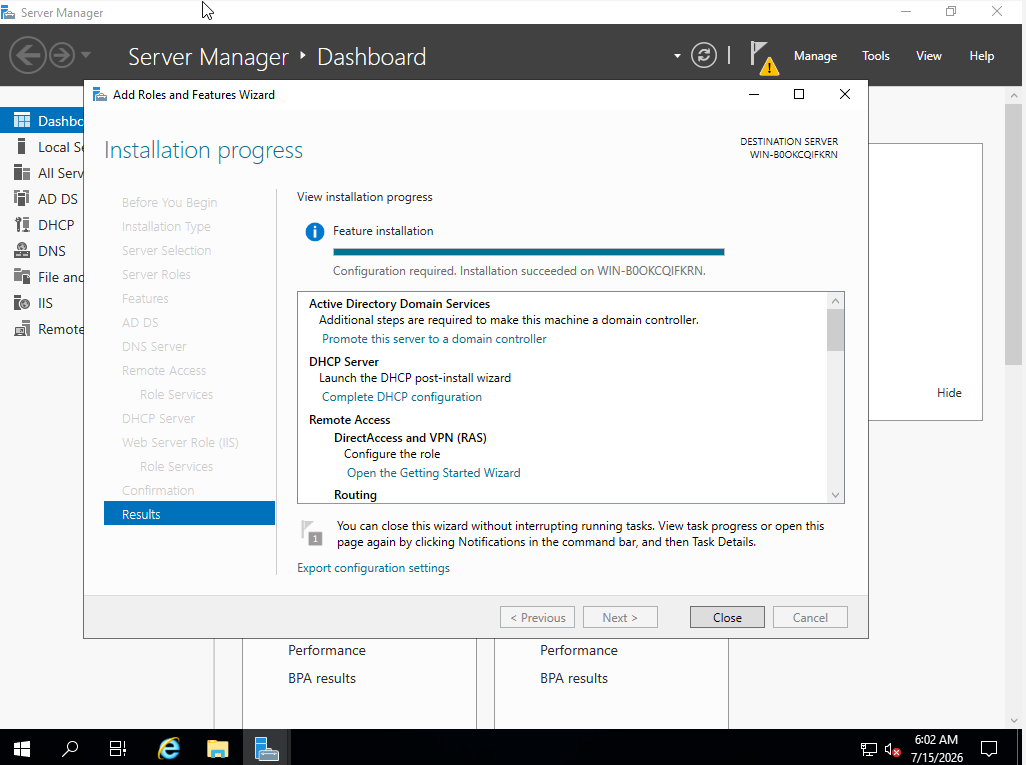
Task: Click Complete DHCP configuration link
Action: 402,397
